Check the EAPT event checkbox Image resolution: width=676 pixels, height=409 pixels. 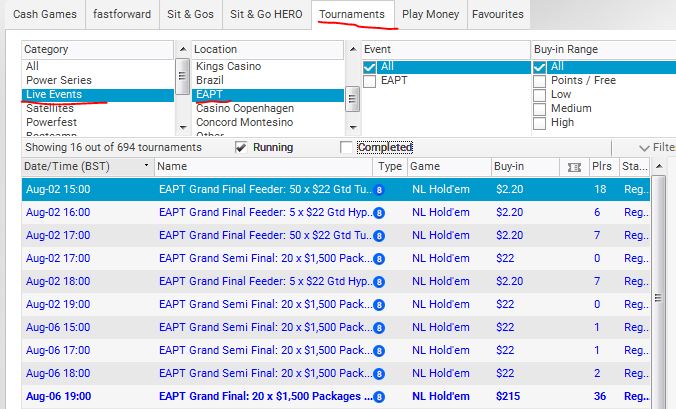369,81
